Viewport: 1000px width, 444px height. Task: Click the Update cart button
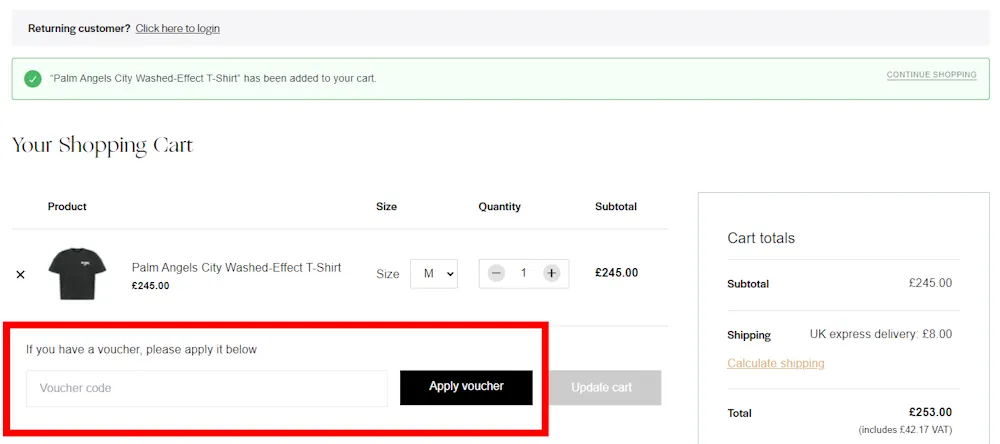601,388
